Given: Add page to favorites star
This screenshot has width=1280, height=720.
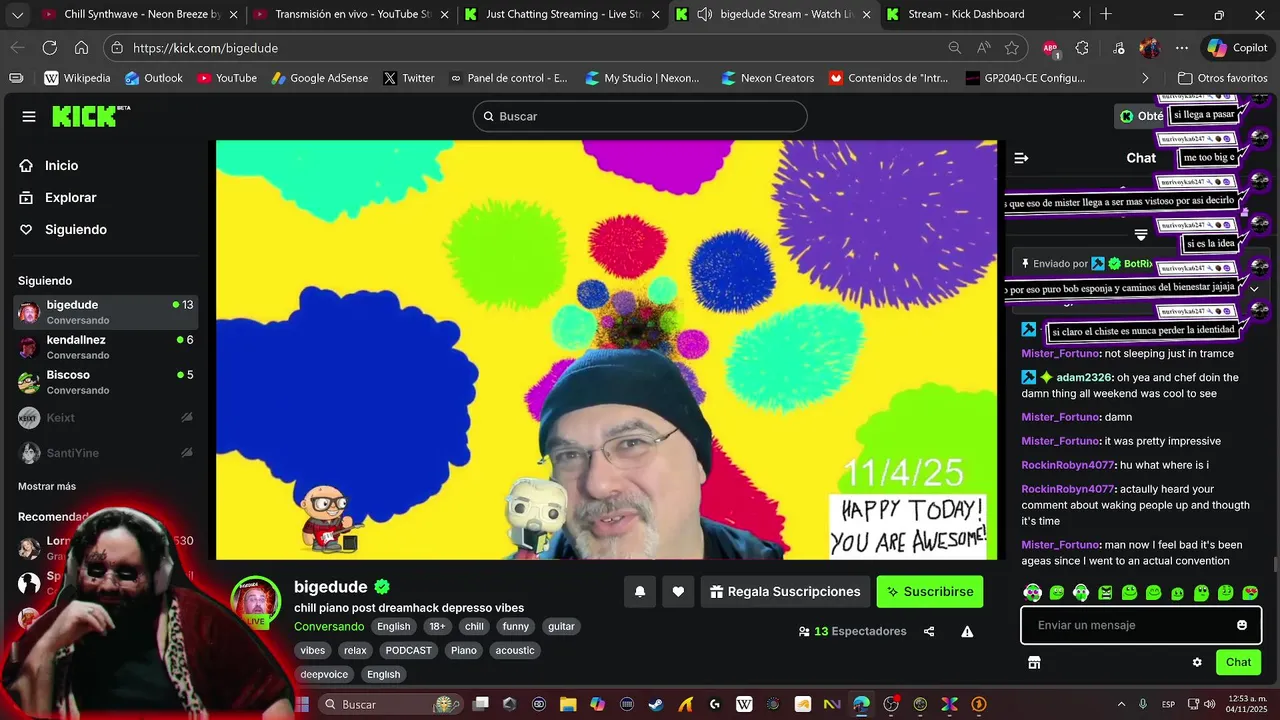Looking at the screenshot, I should point(1012,48).
